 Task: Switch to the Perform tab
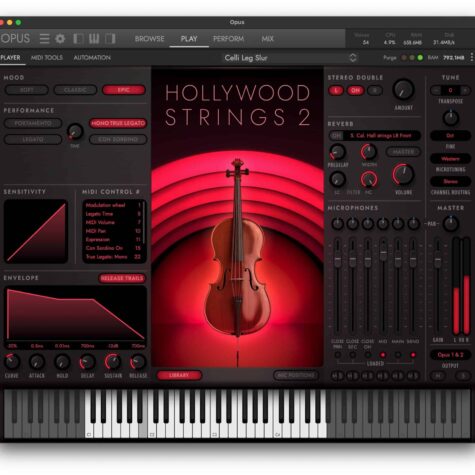click(x=229, y=39)
